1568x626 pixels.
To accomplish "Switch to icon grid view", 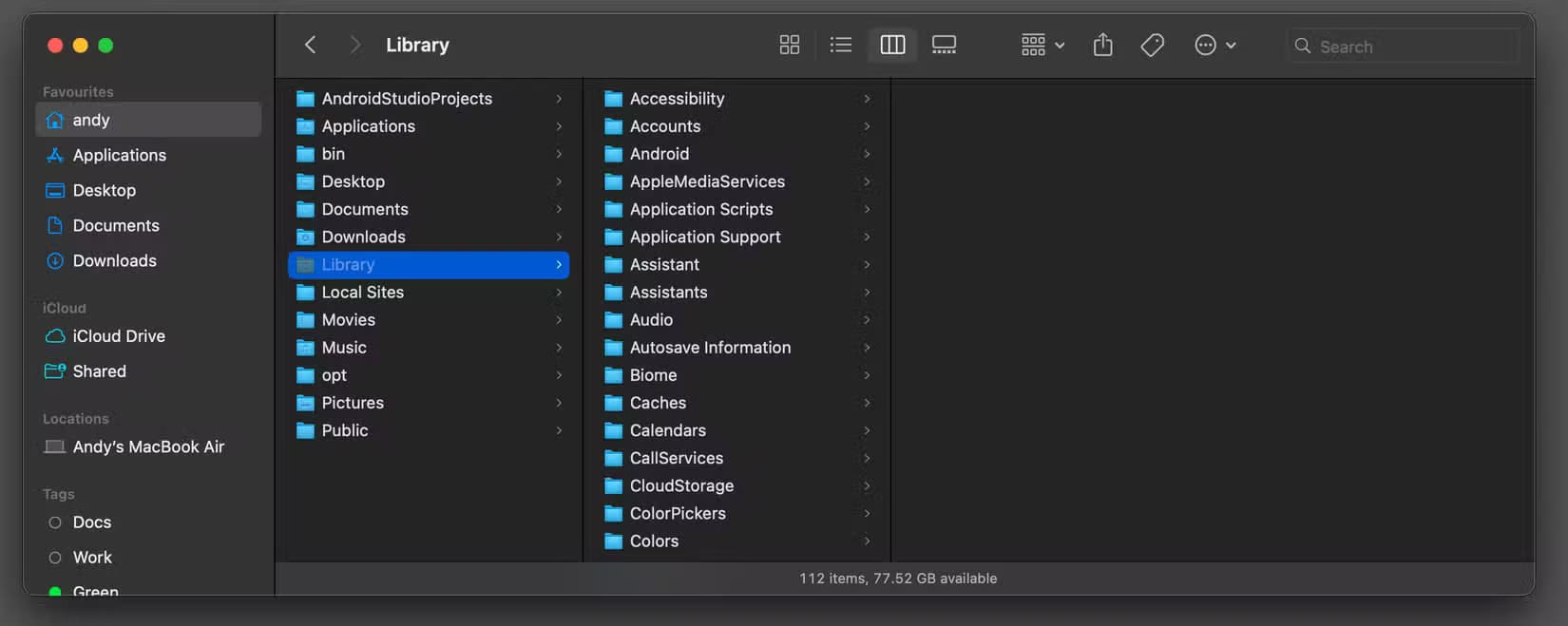I will click(789, 45).
